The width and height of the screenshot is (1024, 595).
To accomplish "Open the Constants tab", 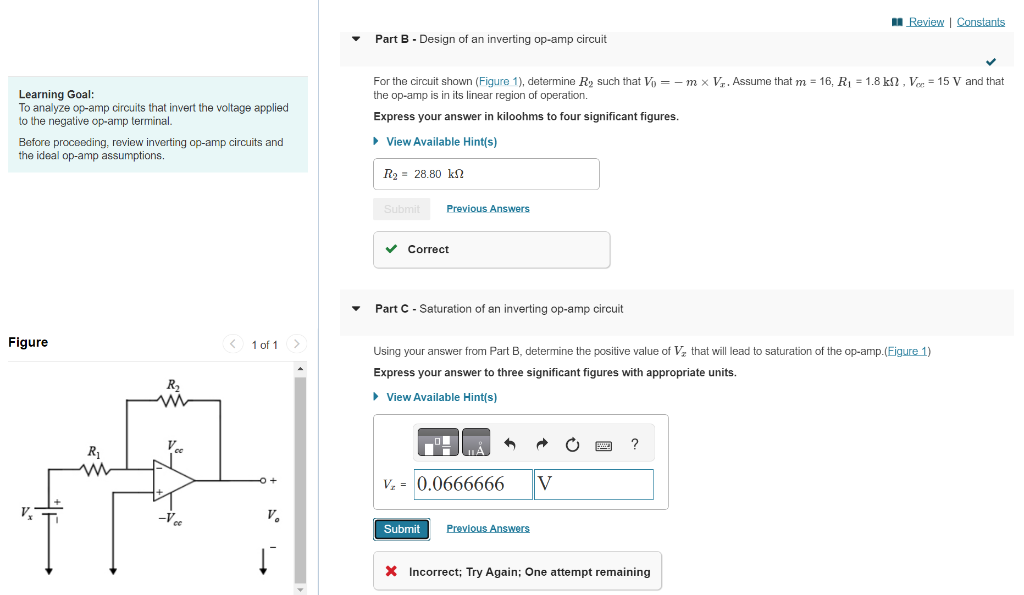I will coord(981,21).
